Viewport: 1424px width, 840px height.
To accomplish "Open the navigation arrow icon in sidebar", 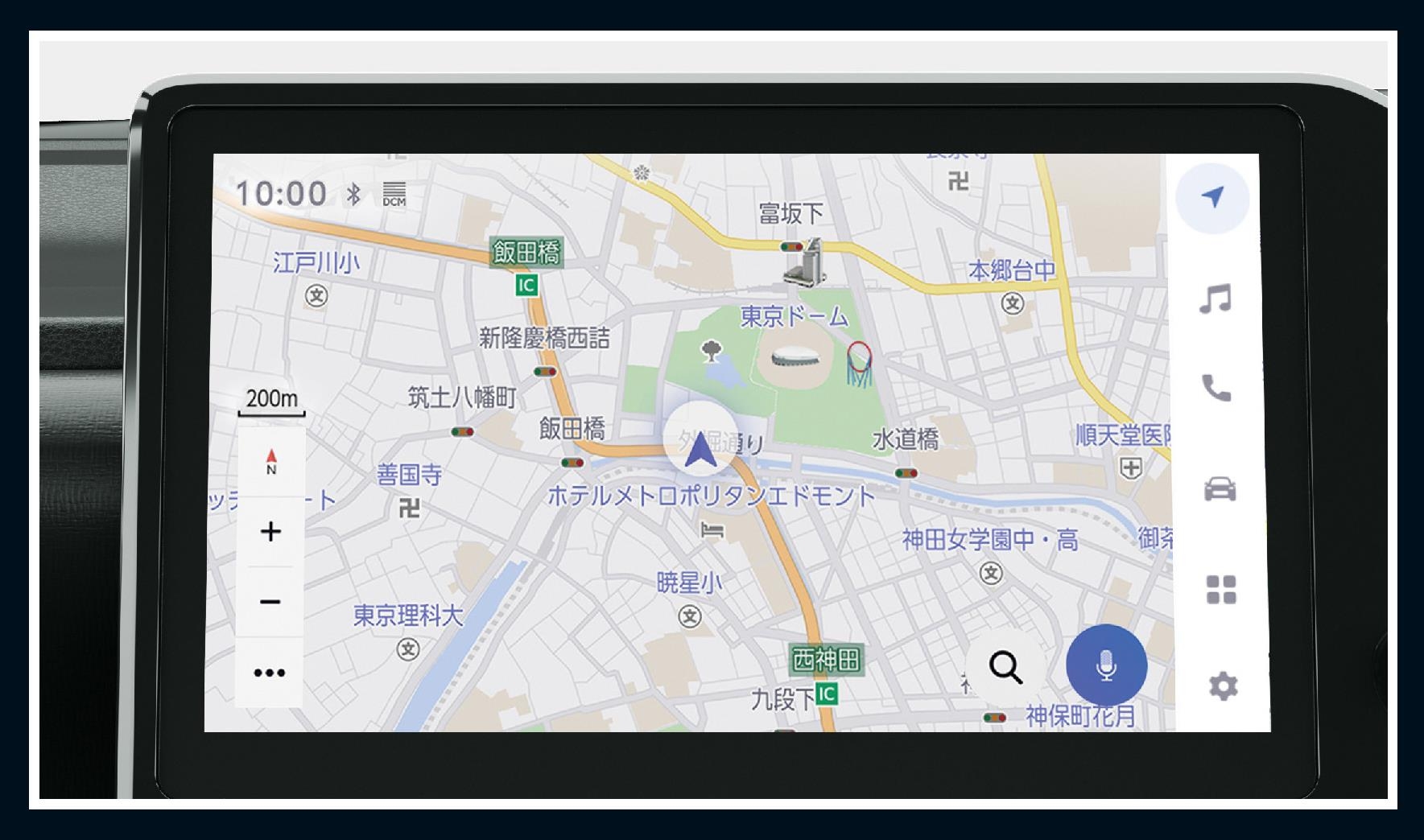I will pyautogui.click(x=1212, y=197).
